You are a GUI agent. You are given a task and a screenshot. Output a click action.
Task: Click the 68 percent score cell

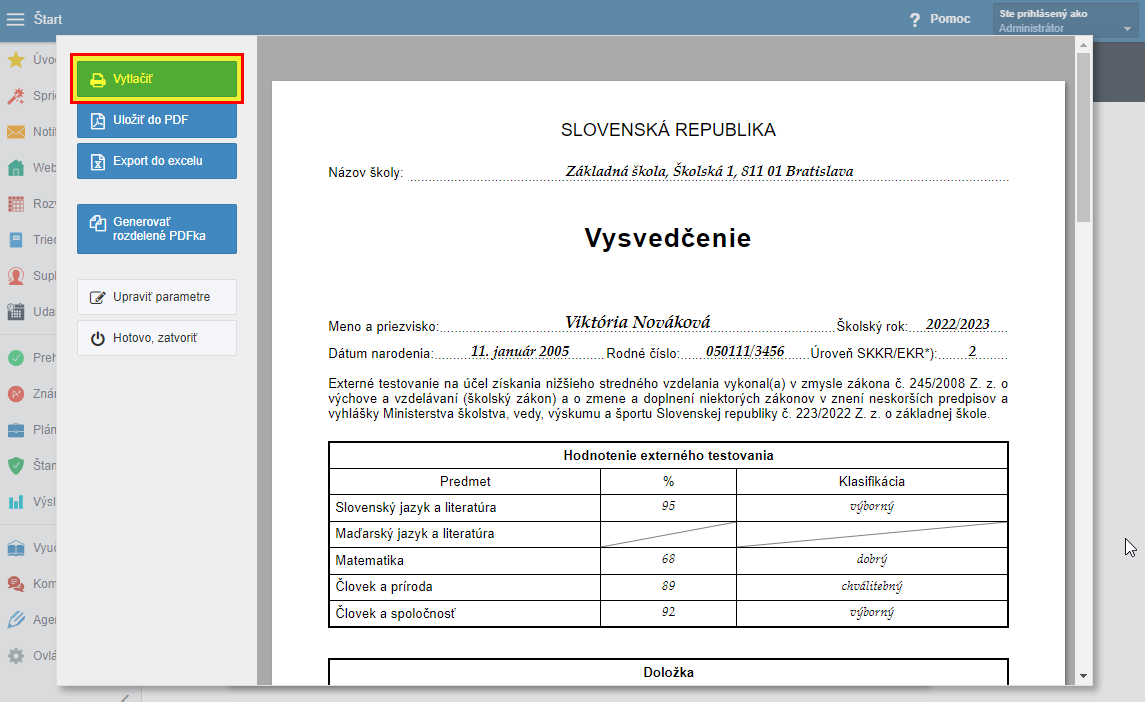668,559
